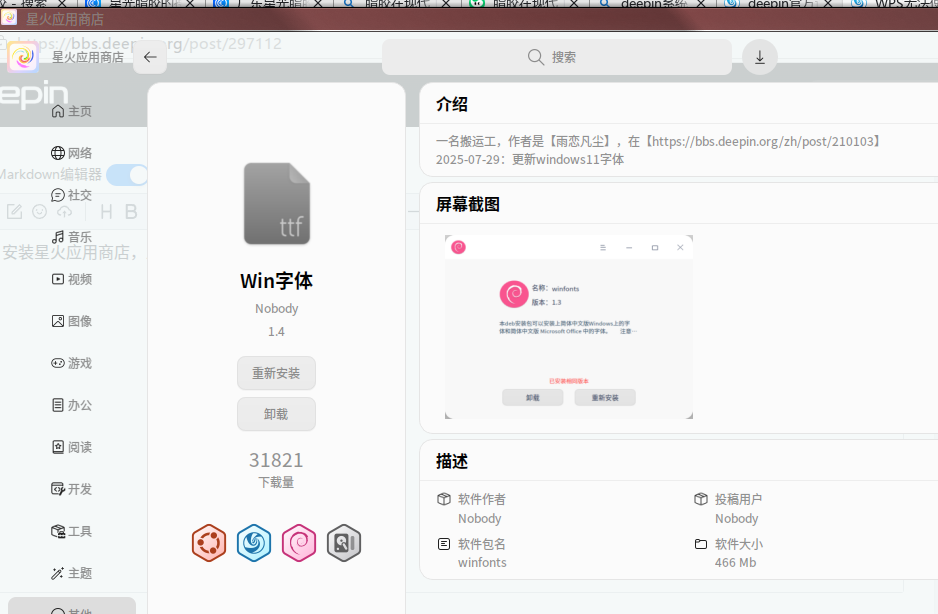The width and height of the screenshot is (938, 614).
Task: Click the 介绍 section heading
Action: click(452, 104)
